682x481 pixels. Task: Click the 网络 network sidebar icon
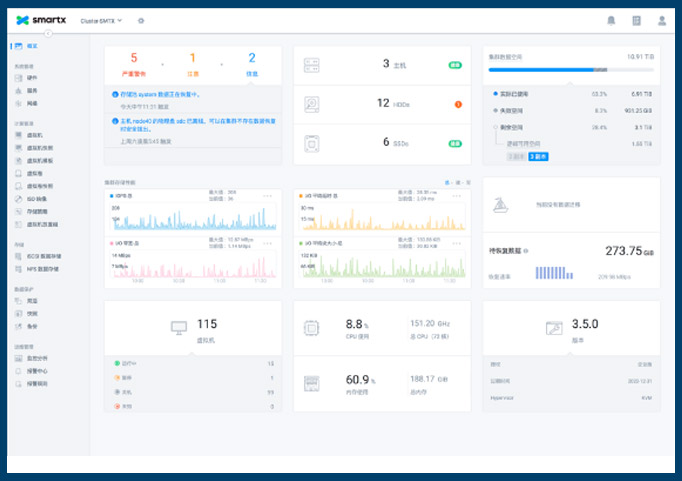pyautogui.click(x=18, y=103)
